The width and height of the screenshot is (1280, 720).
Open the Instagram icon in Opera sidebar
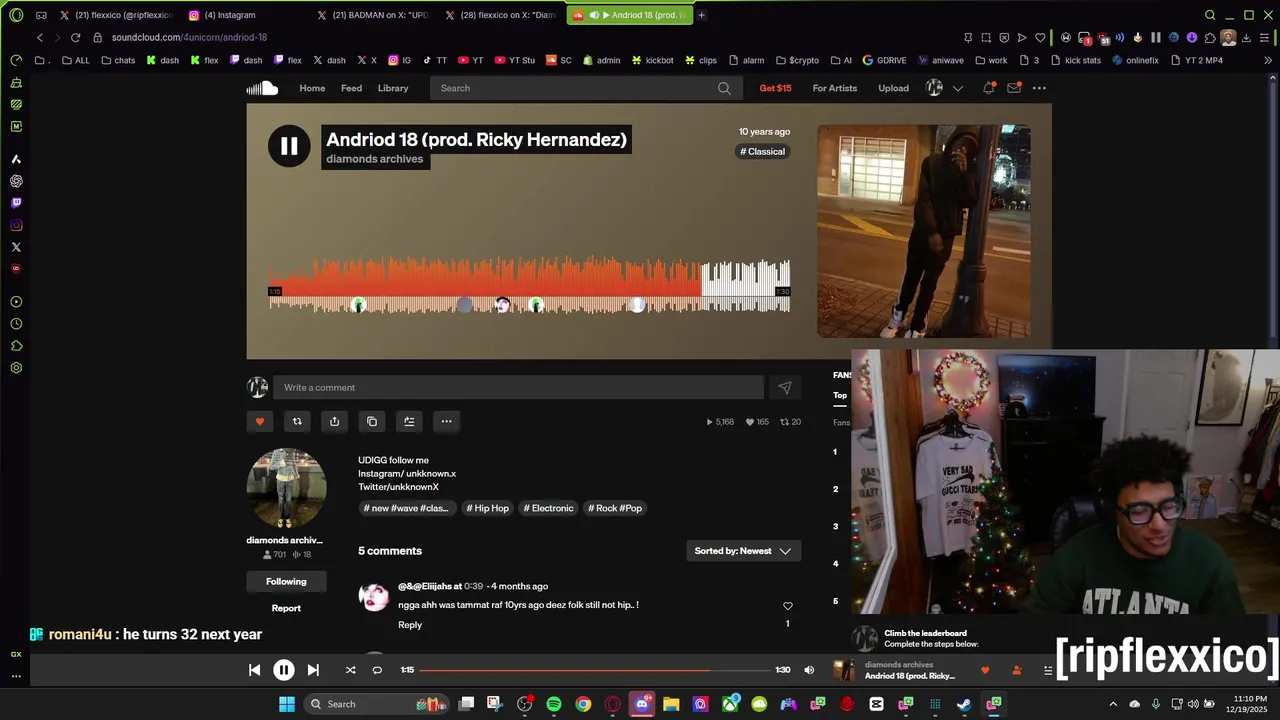click(x=16, y=225)
